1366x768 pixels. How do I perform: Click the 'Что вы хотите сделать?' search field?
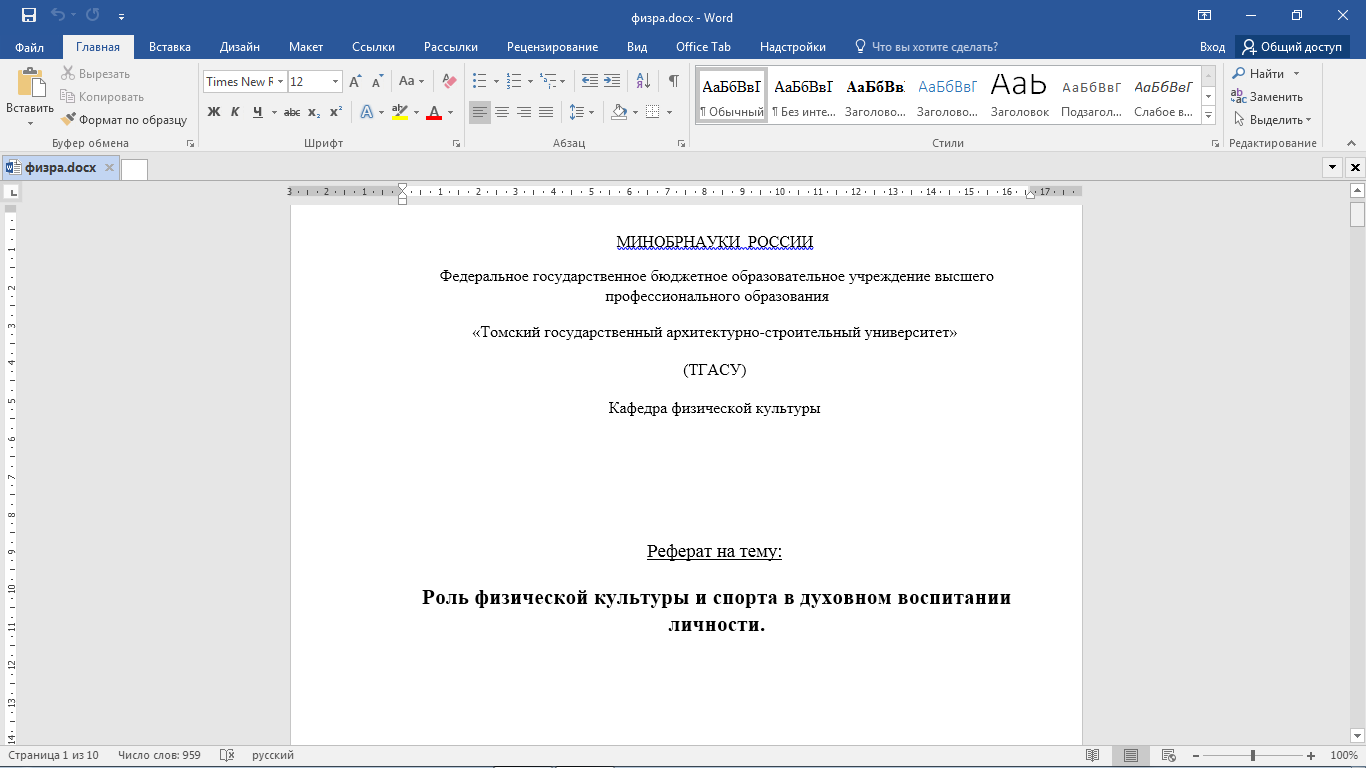pyautogui.click(x=934, y=47)
